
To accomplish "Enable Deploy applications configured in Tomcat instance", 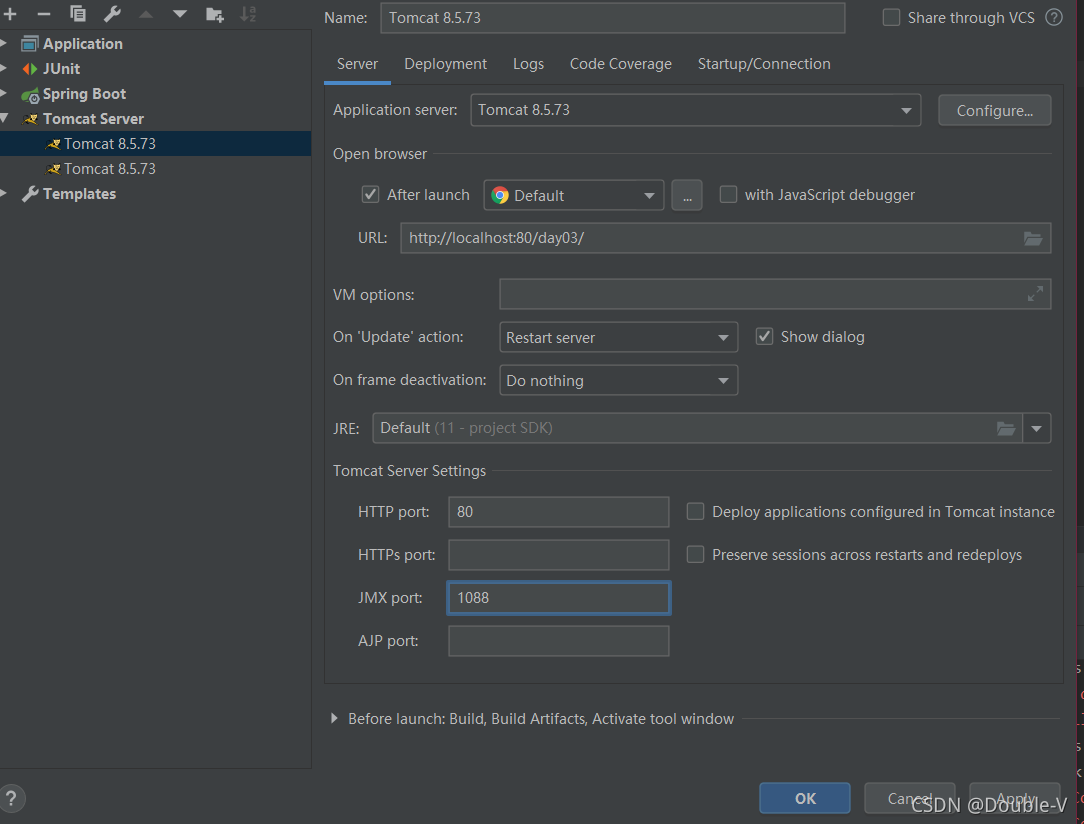I will [695, 512].
